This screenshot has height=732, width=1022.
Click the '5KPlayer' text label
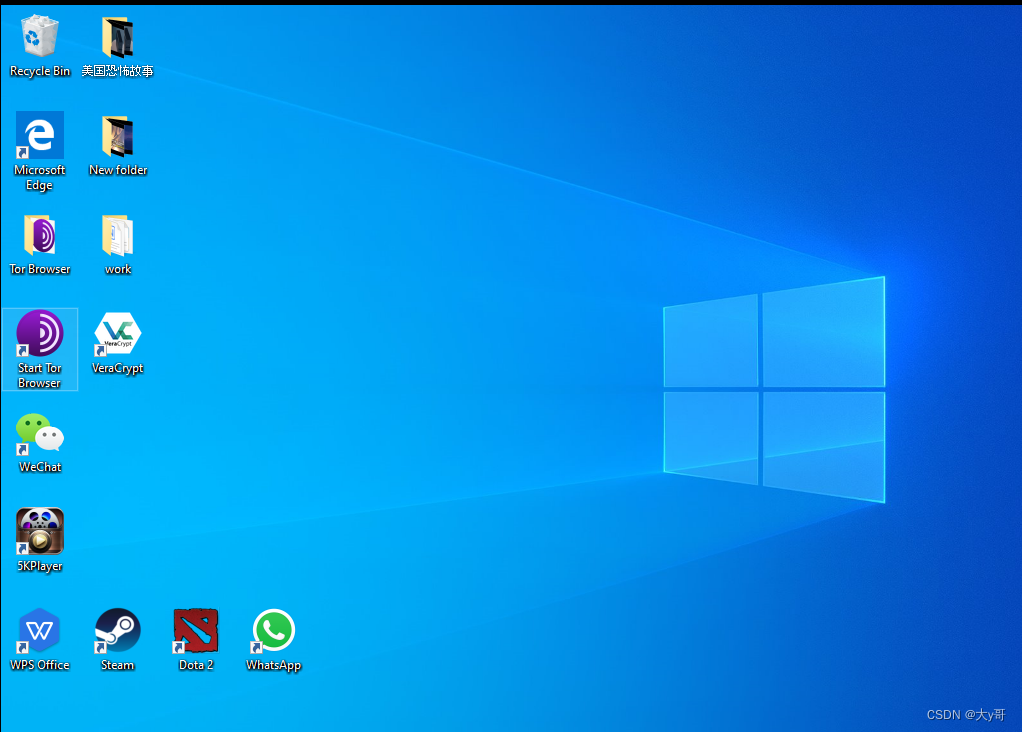pos(40,566)
